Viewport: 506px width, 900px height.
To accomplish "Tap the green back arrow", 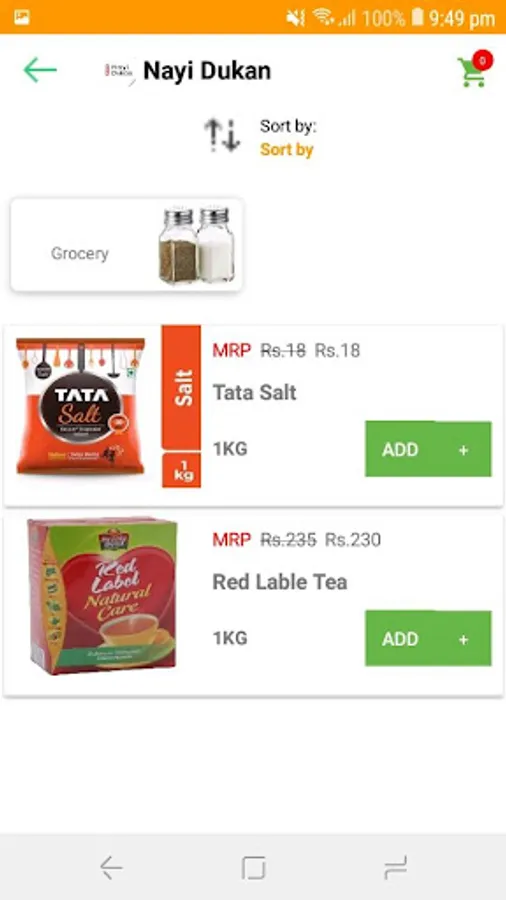I will pyautogui.click(x=40, y=71).
